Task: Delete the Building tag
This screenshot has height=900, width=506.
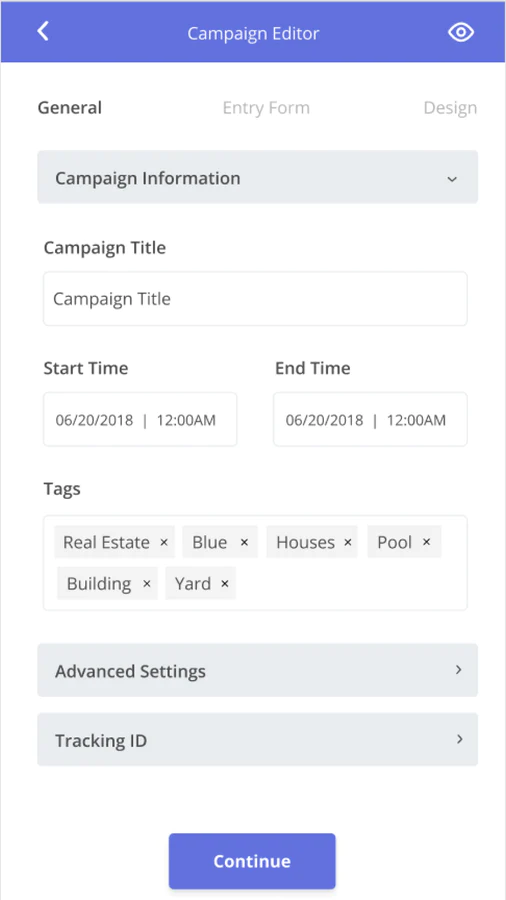Action: click(147, 584)
